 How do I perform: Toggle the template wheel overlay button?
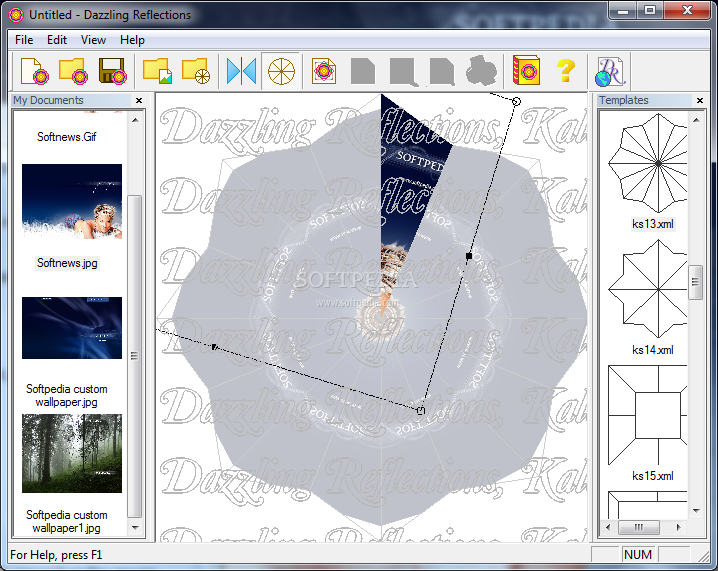click(281, 71)
